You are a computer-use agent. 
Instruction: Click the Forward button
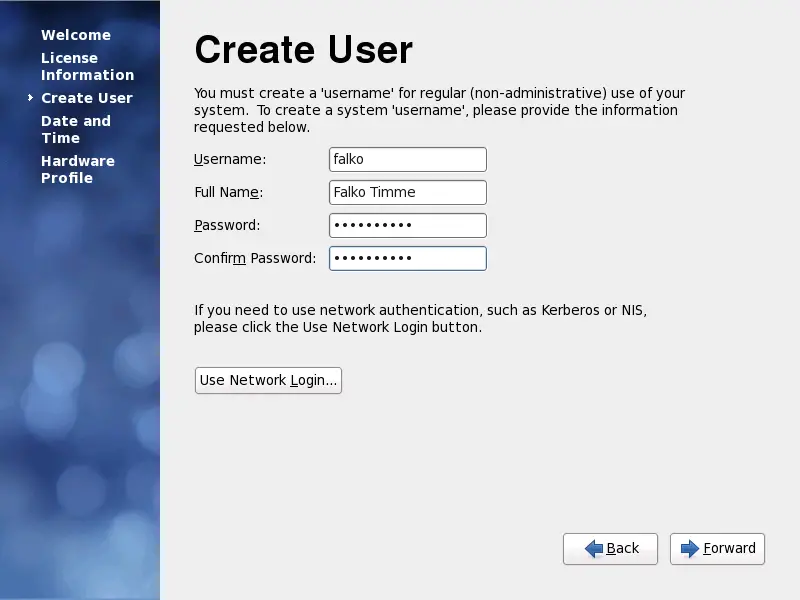(x=717, y=548)
